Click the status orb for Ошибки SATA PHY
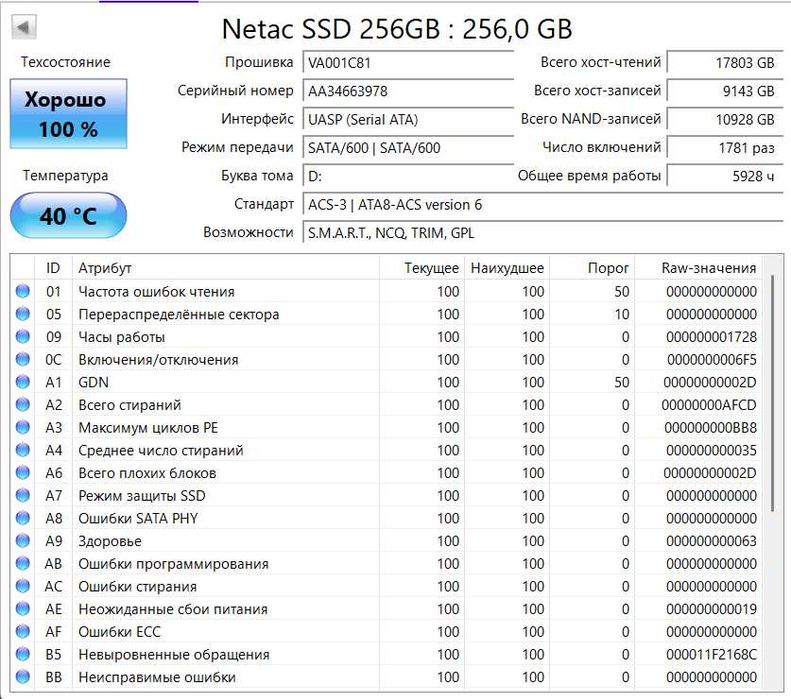Viewport: 791px width, 699px height. coord(23,518)
